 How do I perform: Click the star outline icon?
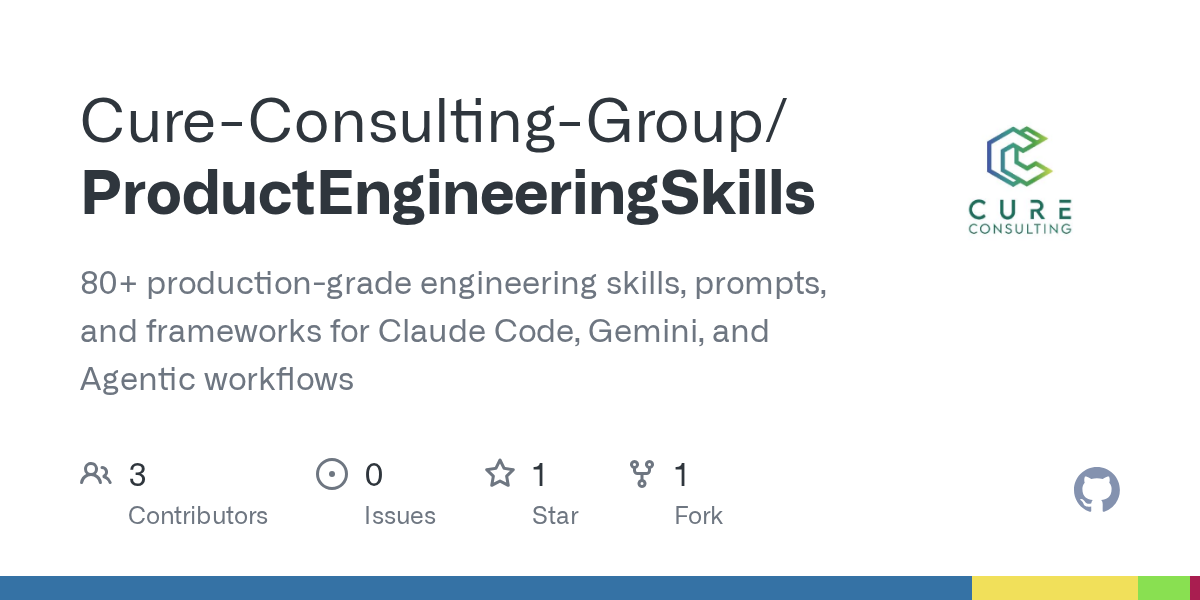pyautogui.click(x=500, y=473)
